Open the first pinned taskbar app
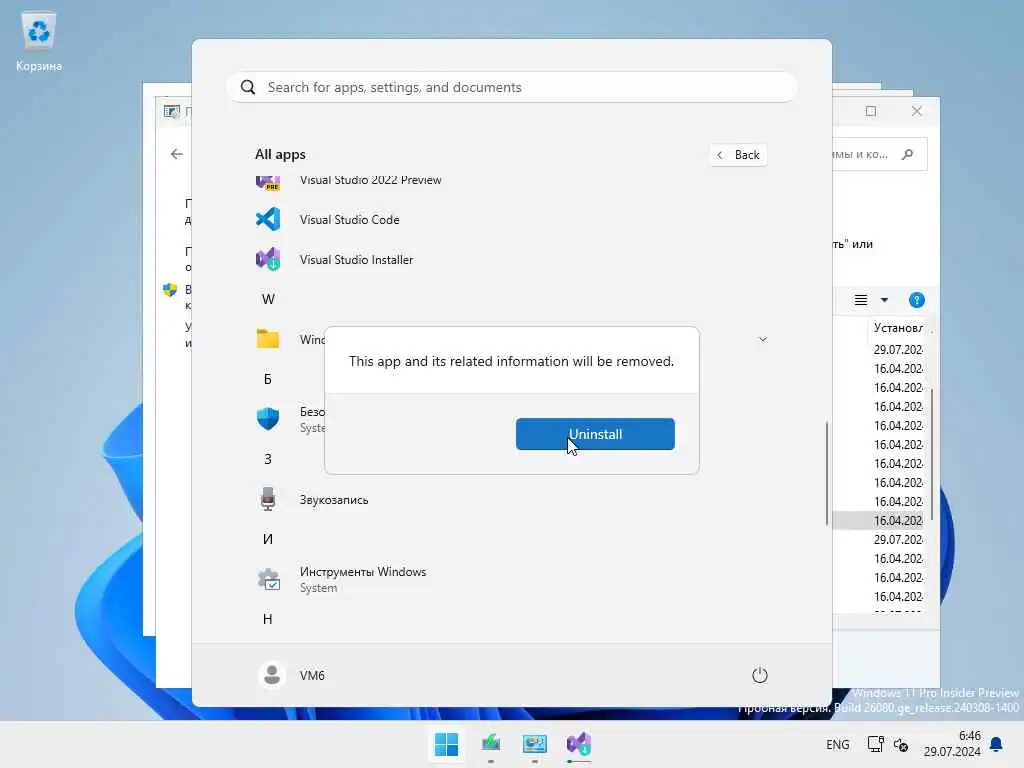Image resolution: width=1024 pixels, height=768 pixels. click(491, 744)
